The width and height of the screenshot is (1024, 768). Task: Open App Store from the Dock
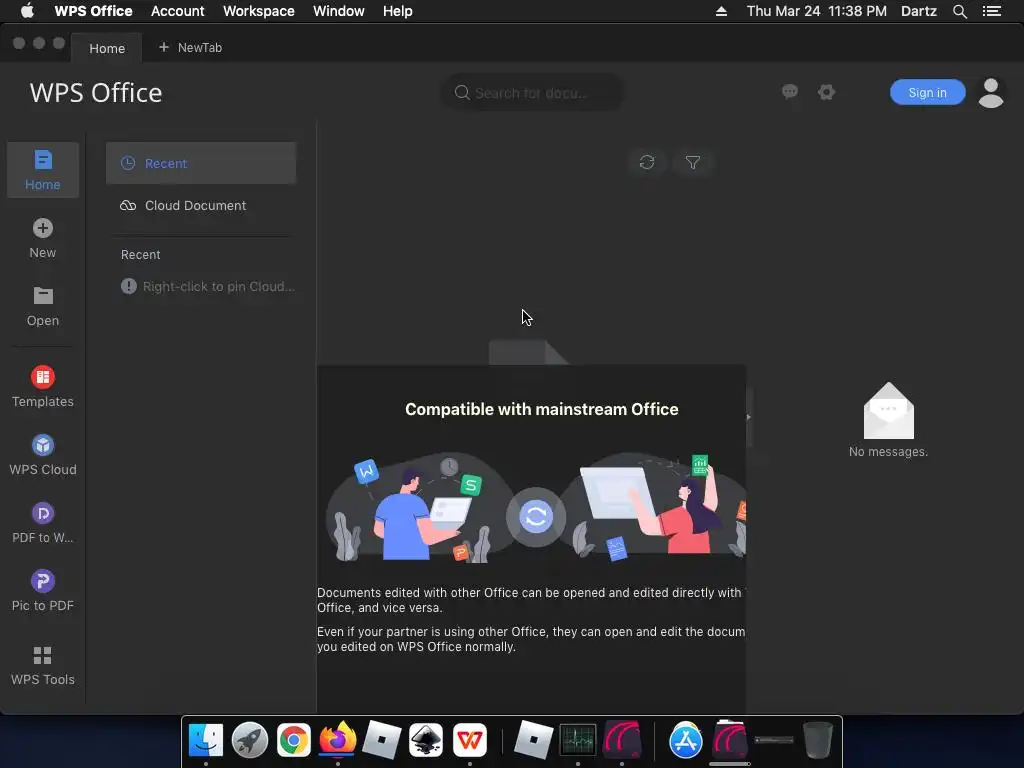tap(686, 740)
